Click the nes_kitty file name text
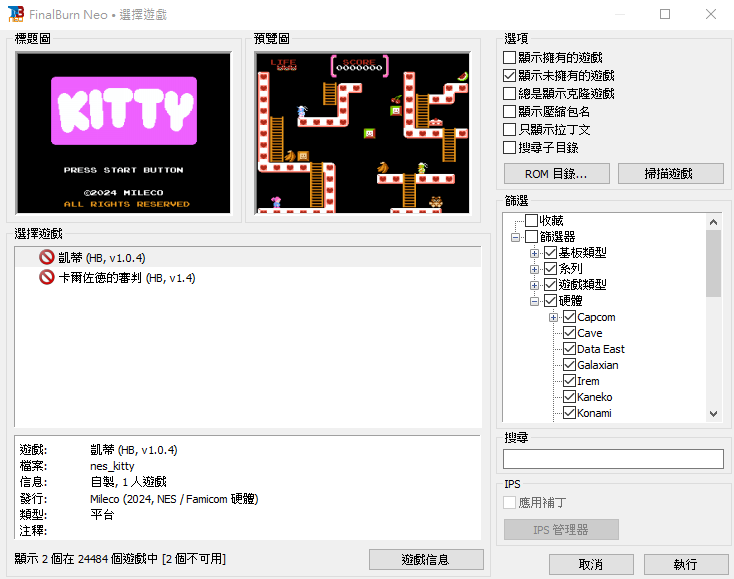This screenshot has height=579, width=734. 112,466
